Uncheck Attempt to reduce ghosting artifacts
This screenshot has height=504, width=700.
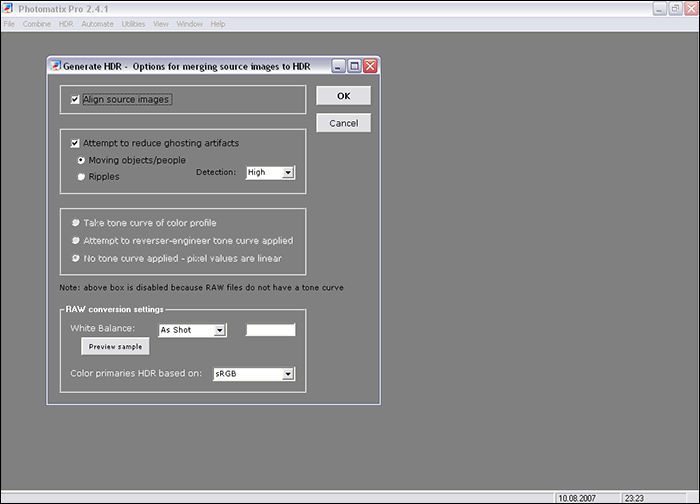click(75, 143)
